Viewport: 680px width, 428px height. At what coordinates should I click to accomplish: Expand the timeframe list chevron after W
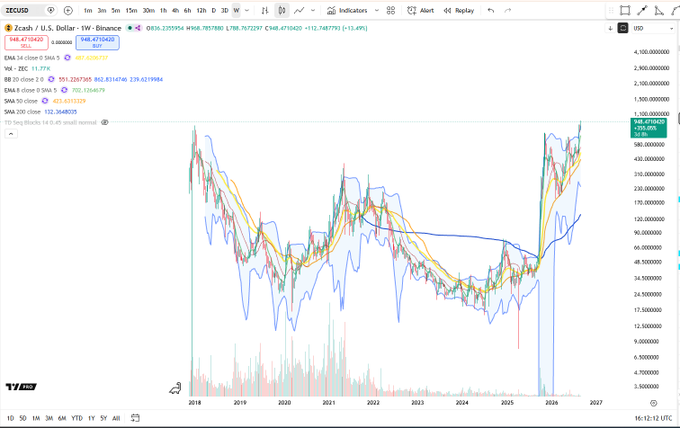click(x=247, y=10)
